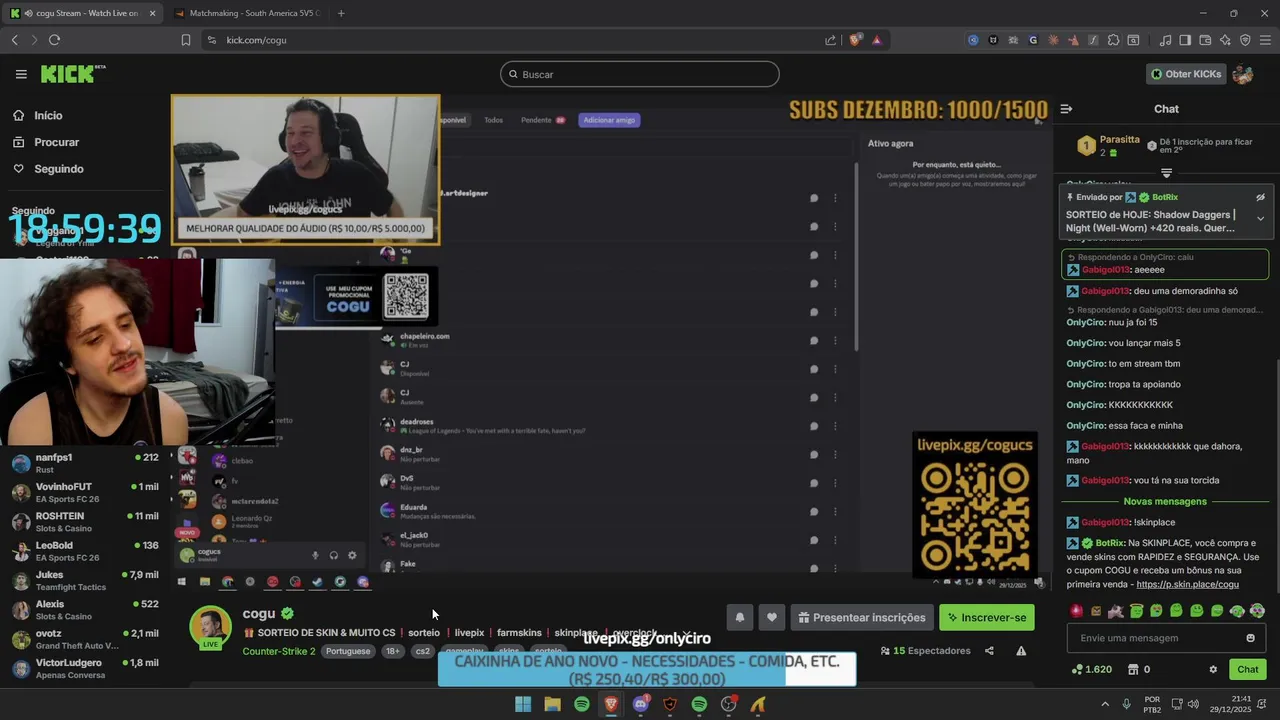Open VictorLudgero channel in sidebar

[x=85, y=668]
